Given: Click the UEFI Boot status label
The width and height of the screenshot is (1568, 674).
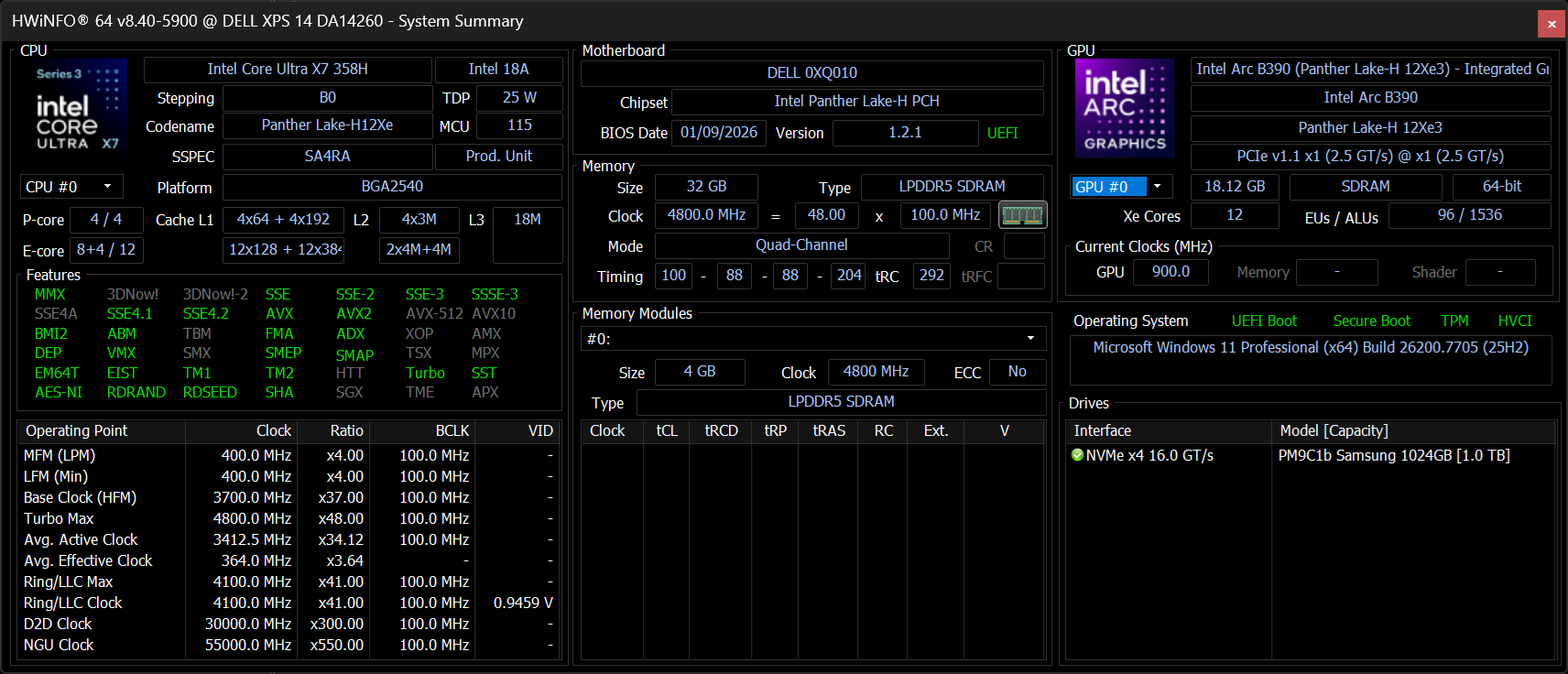Looking at the screenshot, I should tap(1264, 321).
